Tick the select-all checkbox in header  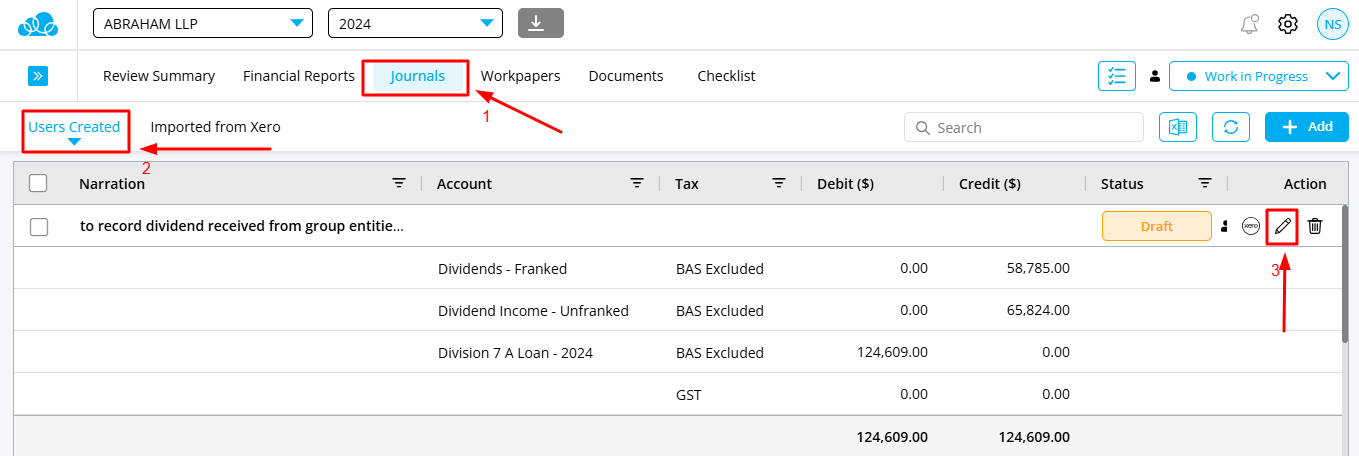[39, 183]
